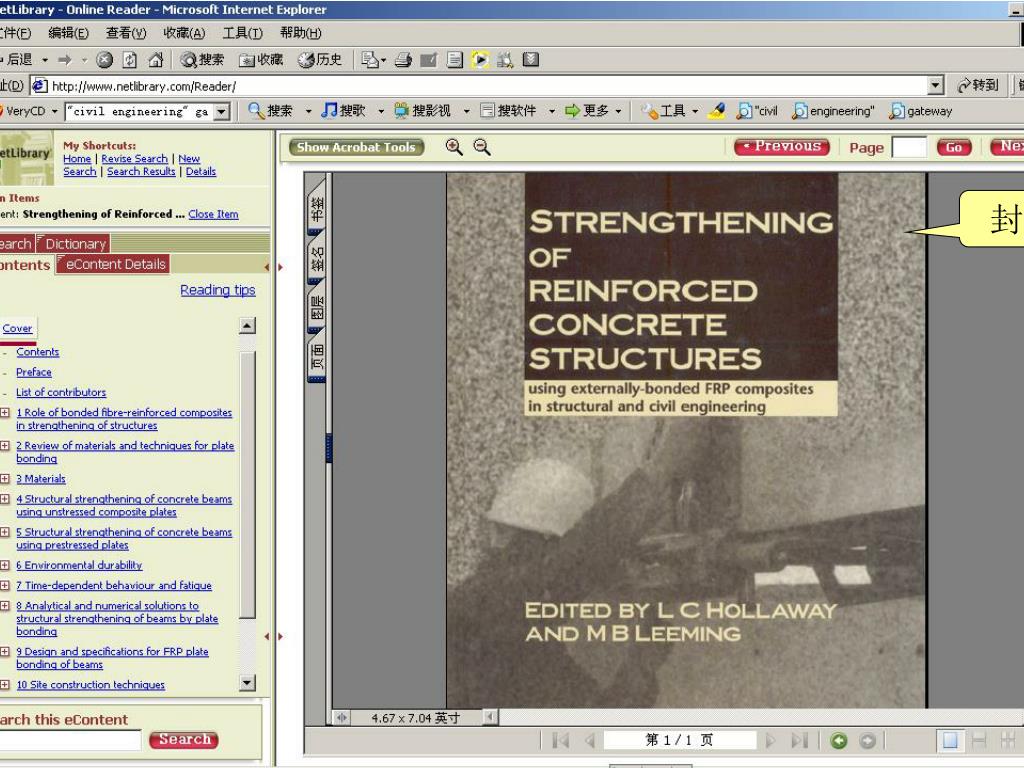Switch to the Dictionary tab
Screen dimensions: 1024x768
coord(72,244)
